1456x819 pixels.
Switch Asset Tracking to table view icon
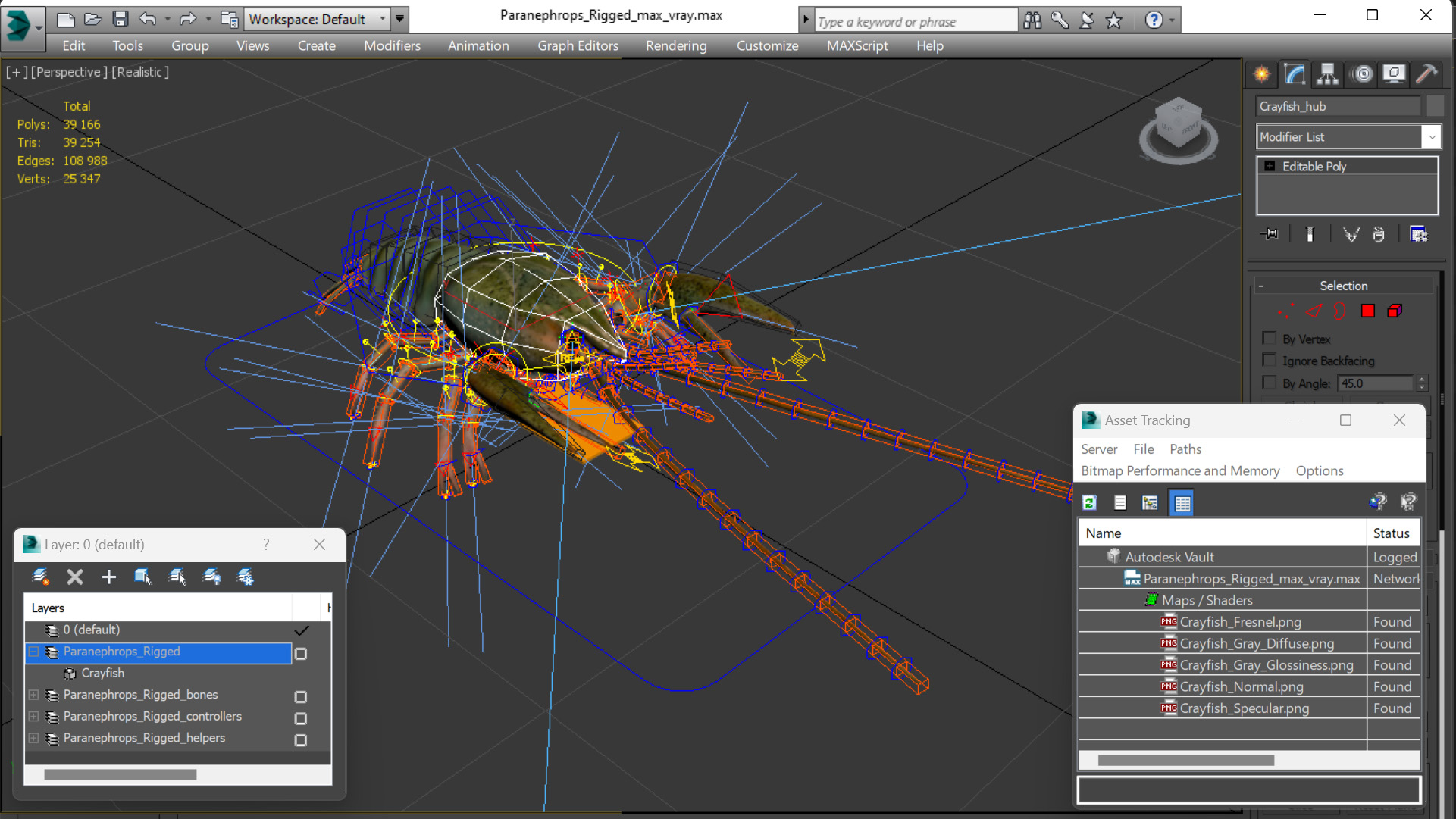point(1182,502)
